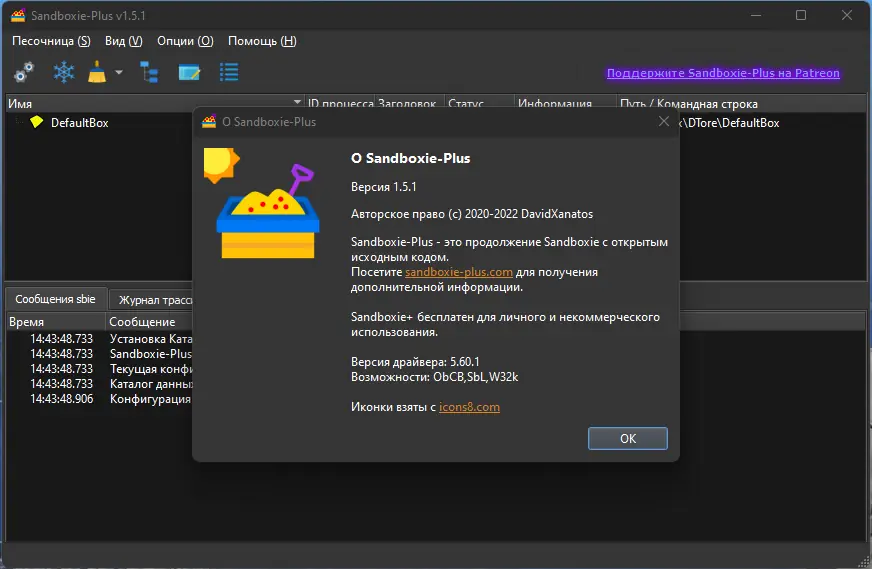Click the Сообщение column header
872x569 pixels.
pyautogui.click(x=149, y=321)
